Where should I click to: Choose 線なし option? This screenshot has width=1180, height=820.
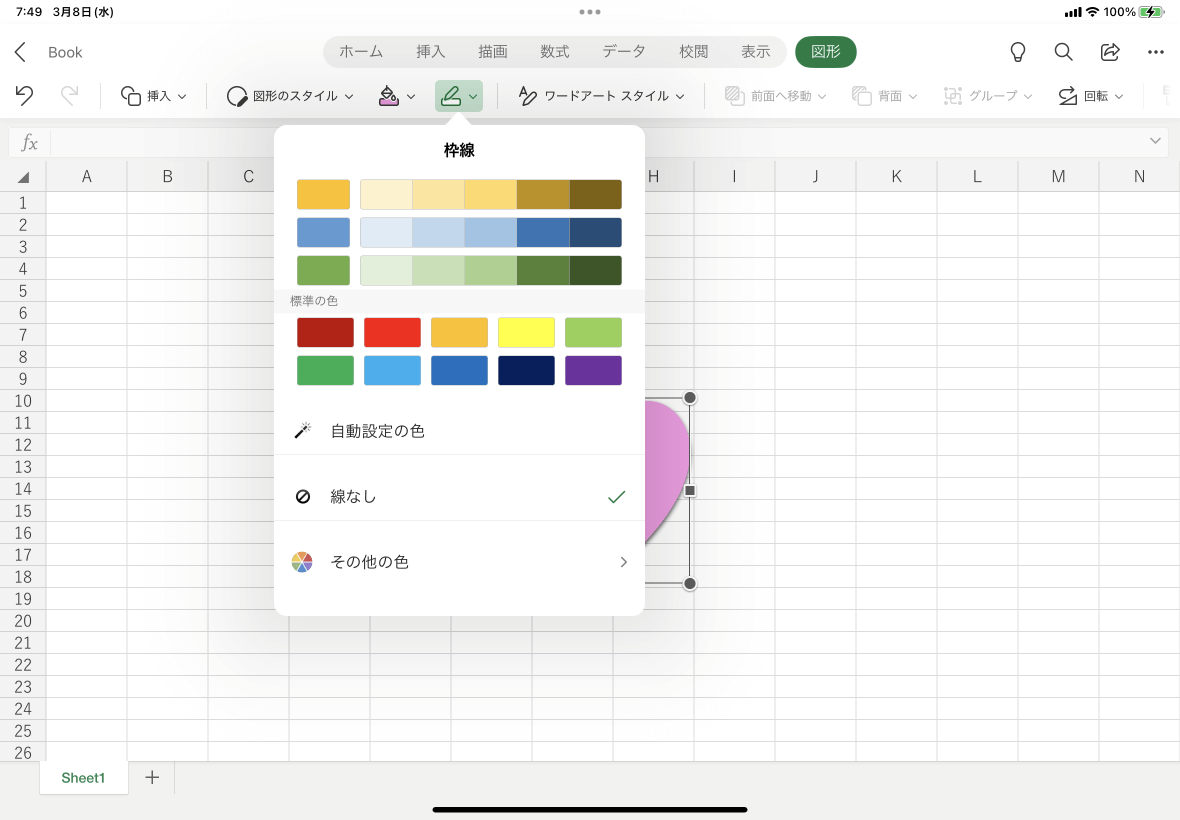click(x=459, y=497)
